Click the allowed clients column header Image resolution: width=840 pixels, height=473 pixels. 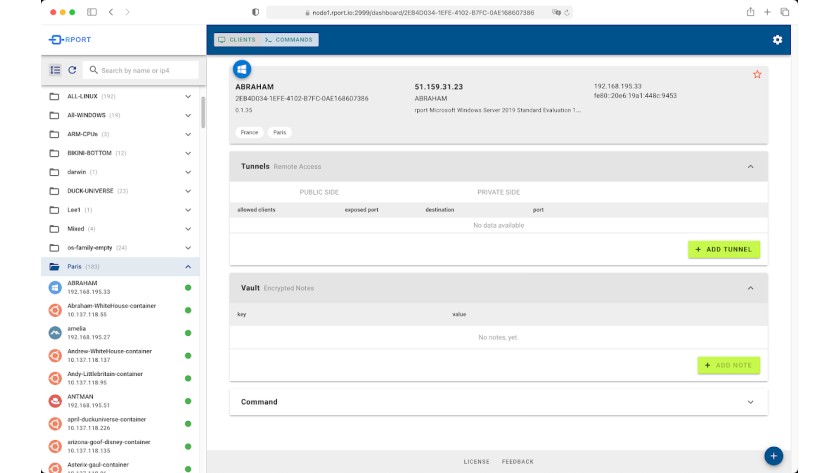(x=256, y=210)
